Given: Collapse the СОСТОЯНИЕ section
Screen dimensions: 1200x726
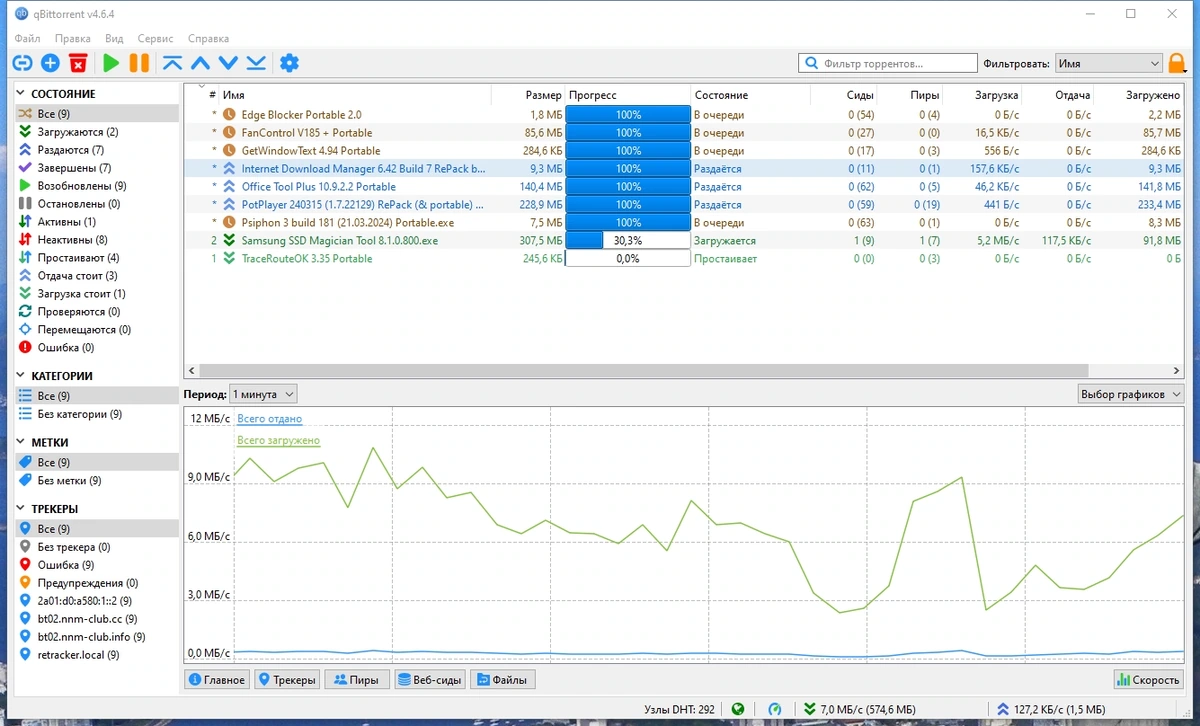Looking at the screenshot, I should [22, 94].
